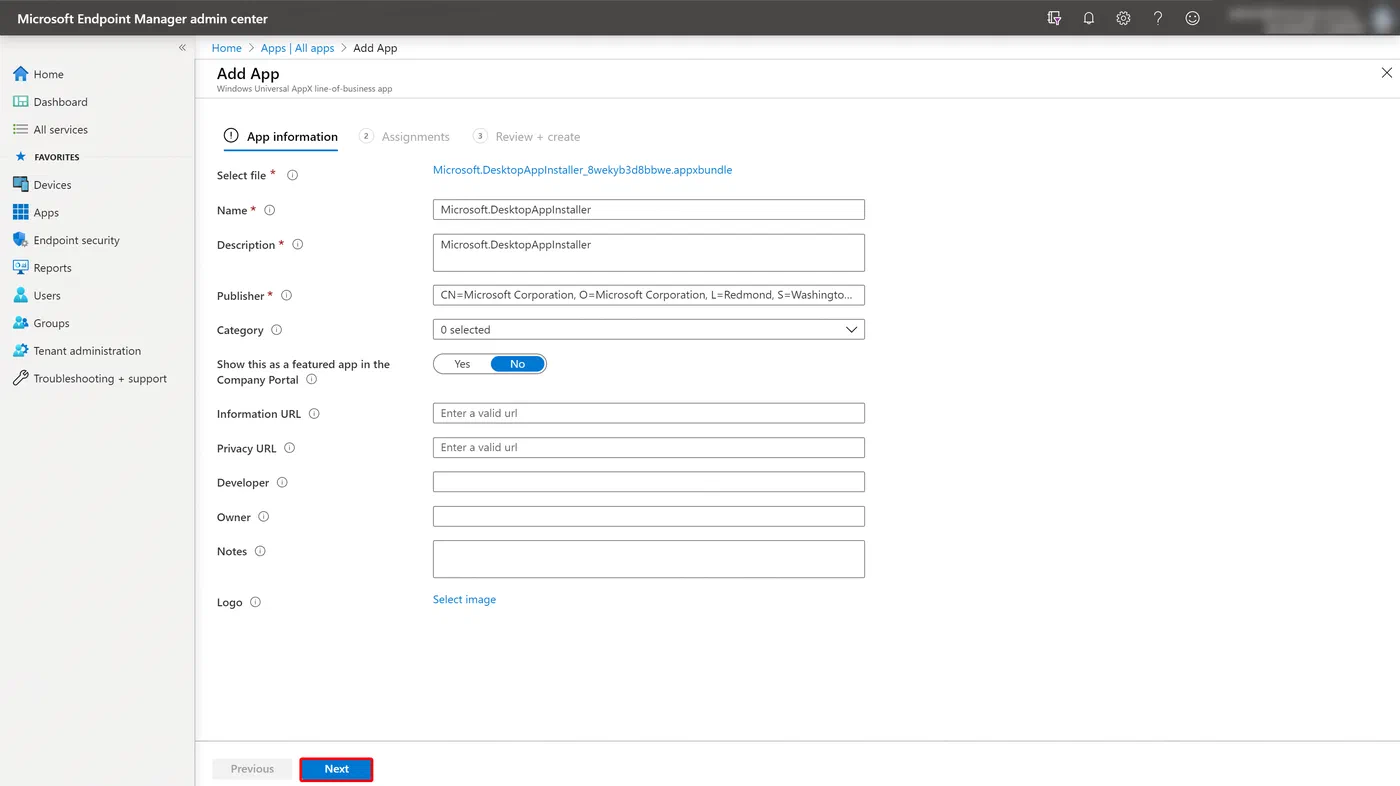Click the Information URL field
1400x786 pixels.
649,413
